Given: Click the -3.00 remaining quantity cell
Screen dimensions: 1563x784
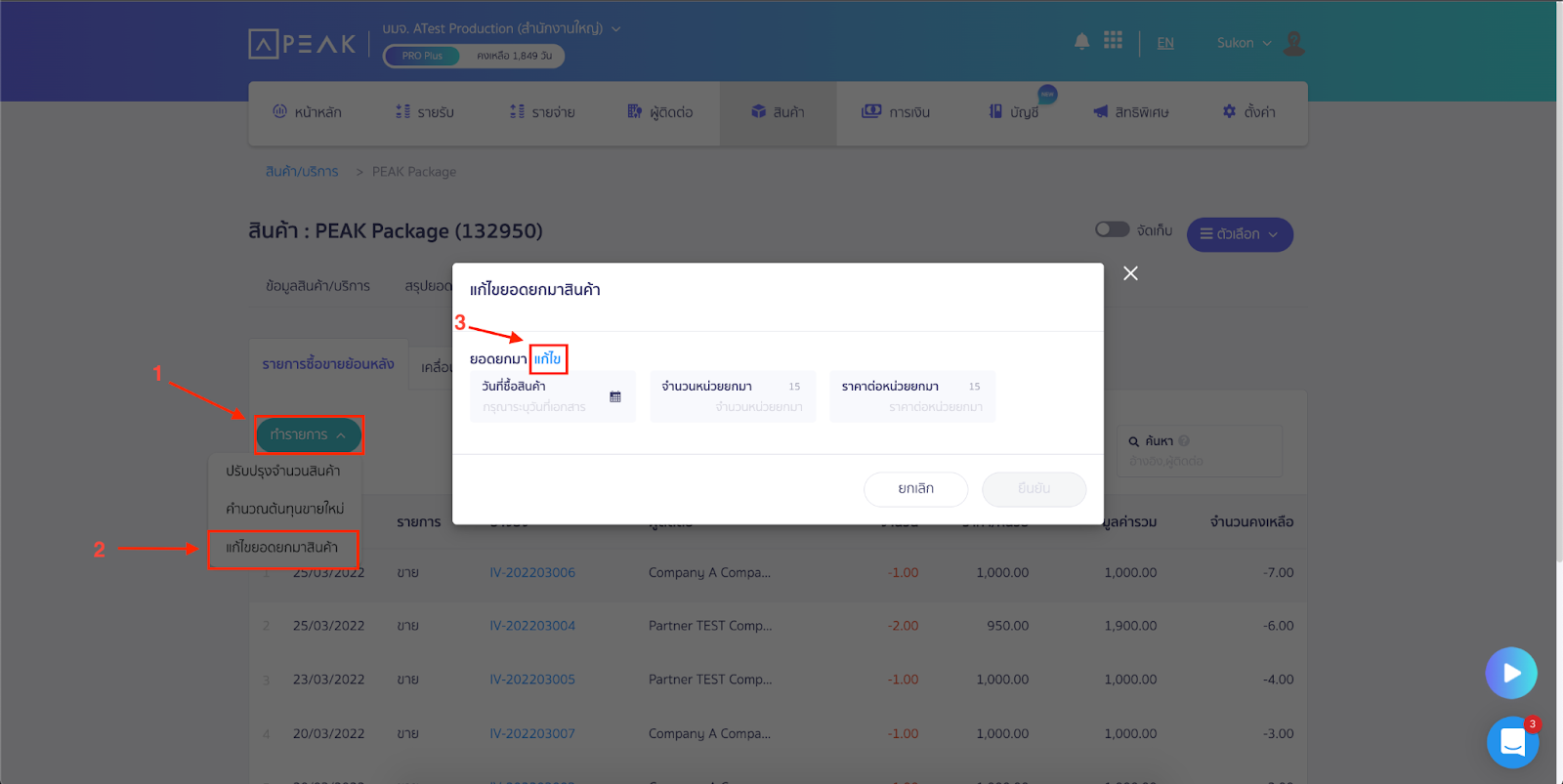Looking at the screenshot, I should click(1278, 733).
